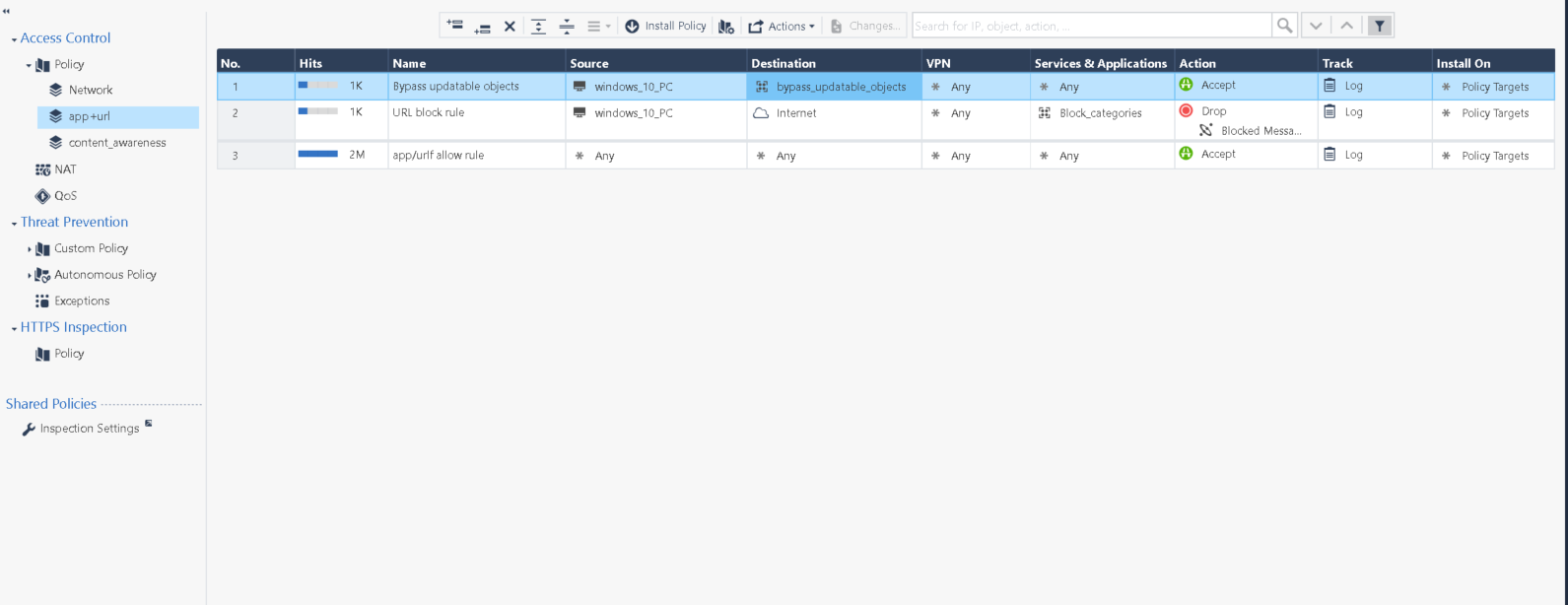This screenshot has width=1568, height=605.
Task: Click the policy book icon next to Install Policy
Action: [726, 27]
